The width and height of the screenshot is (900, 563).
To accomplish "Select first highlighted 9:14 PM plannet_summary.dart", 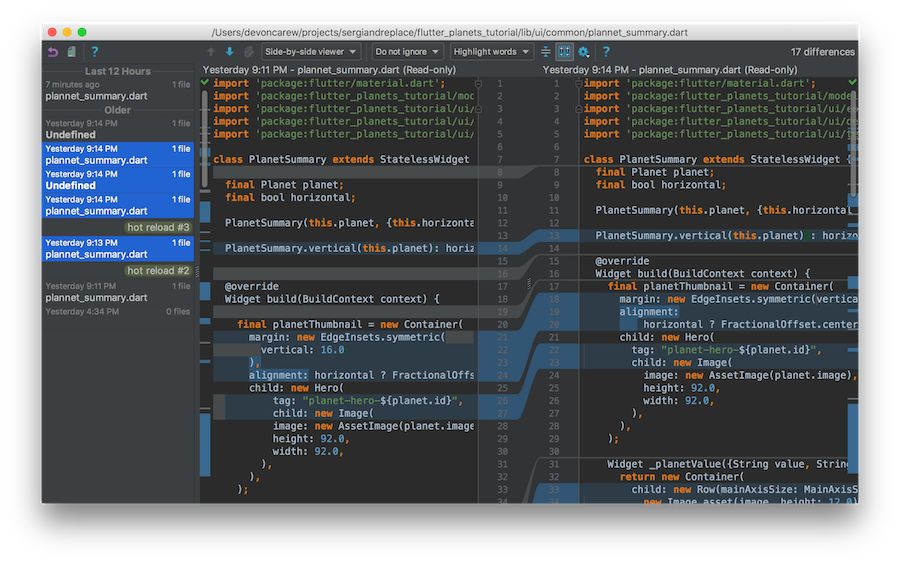I will click(118, 155).
